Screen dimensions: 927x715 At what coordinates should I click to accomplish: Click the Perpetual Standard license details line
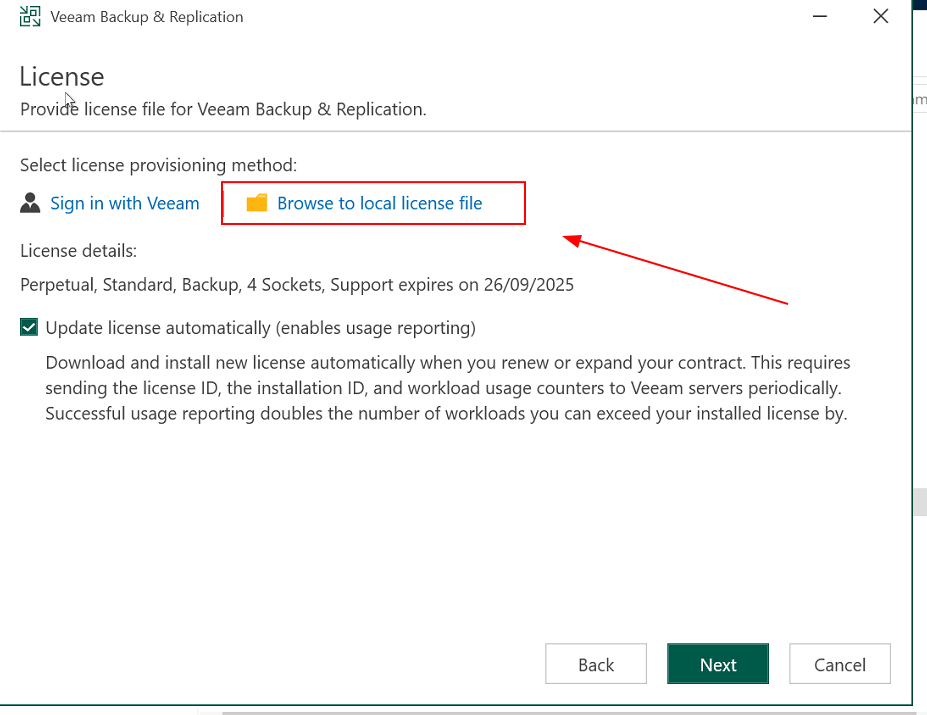click(x=297, y=285)
